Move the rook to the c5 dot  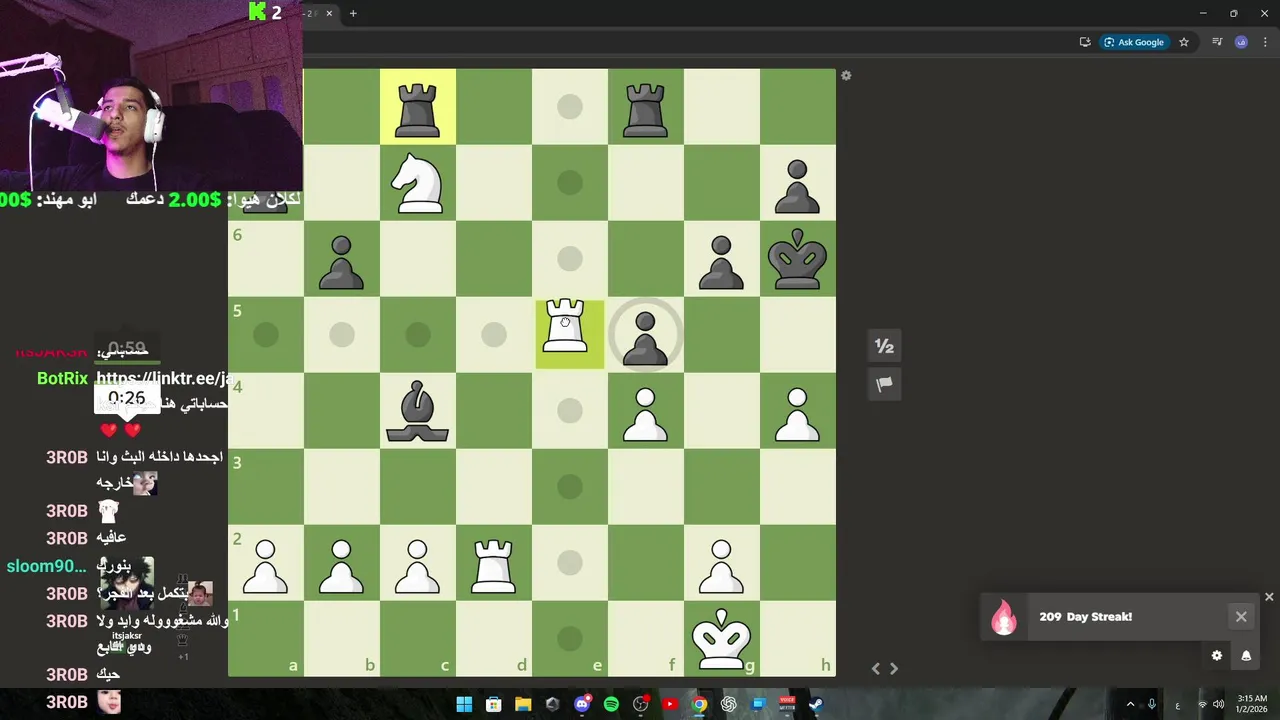coord(418,334)
